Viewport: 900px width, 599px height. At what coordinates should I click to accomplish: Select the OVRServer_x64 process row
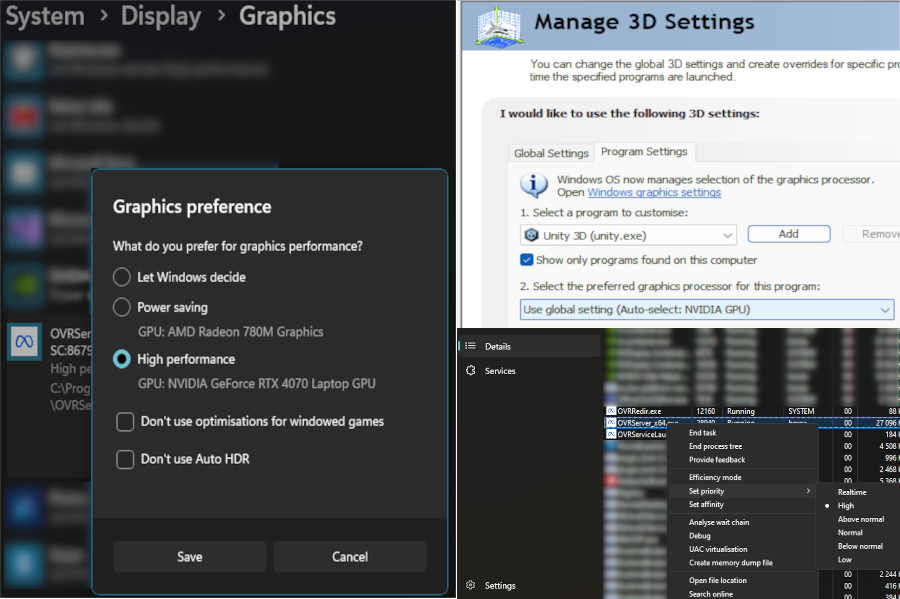pos(752,423)
